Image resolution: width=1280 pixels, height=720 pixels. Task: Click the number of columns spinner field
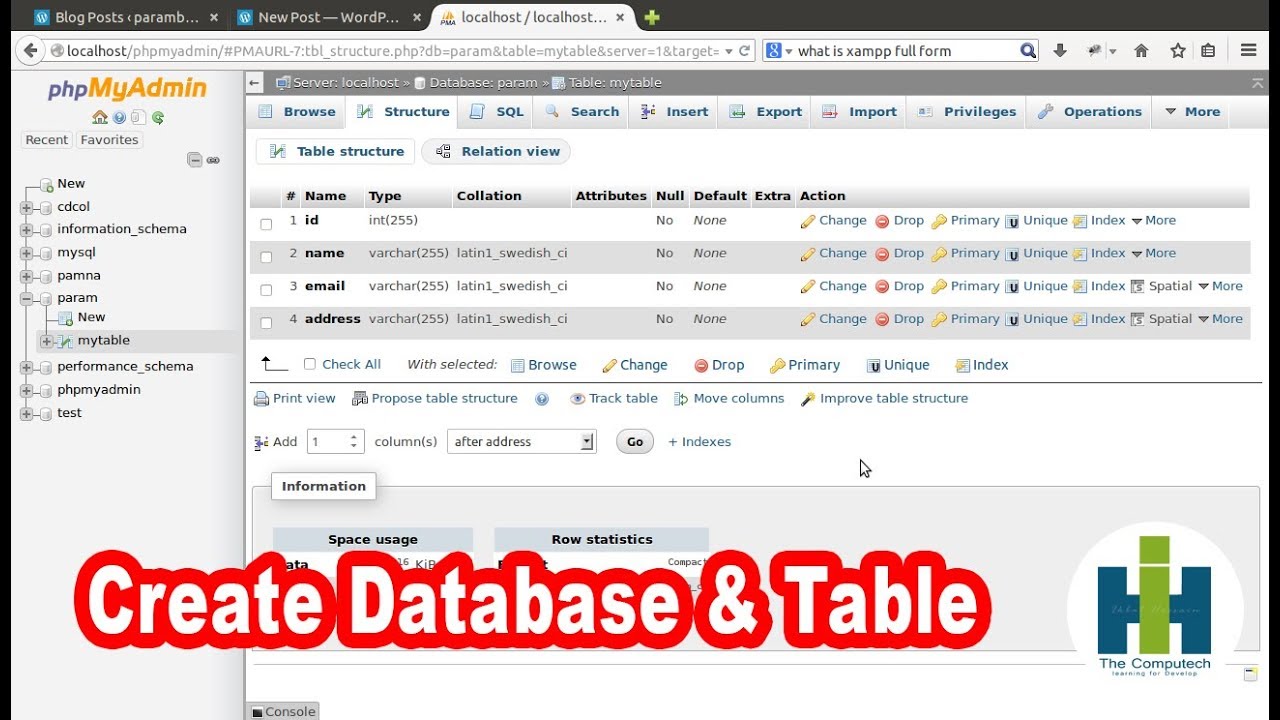coord(335,441)
